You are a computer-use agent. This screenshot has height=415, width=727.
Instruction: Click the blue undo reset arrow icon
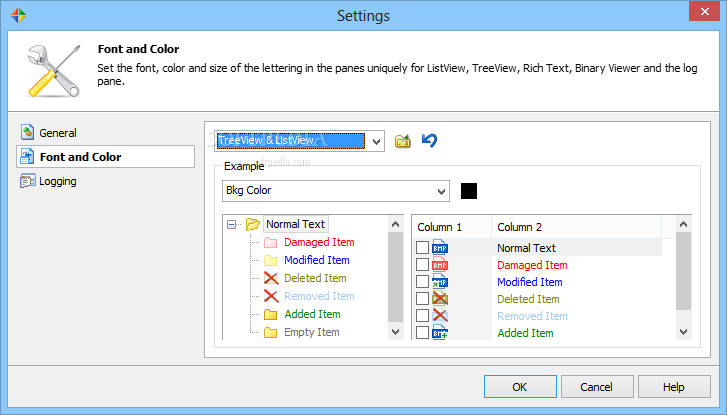click(x=429, y=140)
